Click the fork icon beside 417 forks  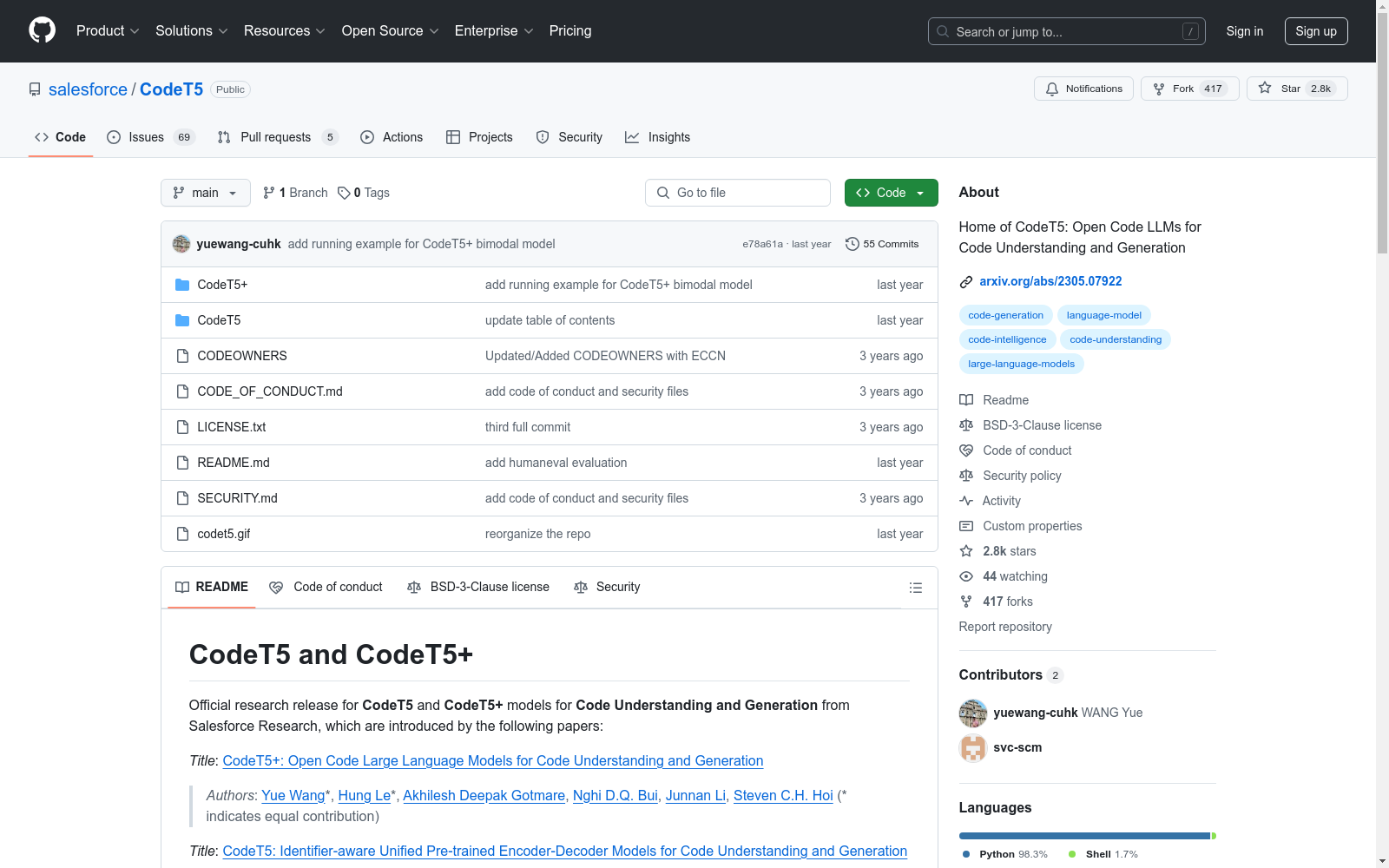click(966, 602)
